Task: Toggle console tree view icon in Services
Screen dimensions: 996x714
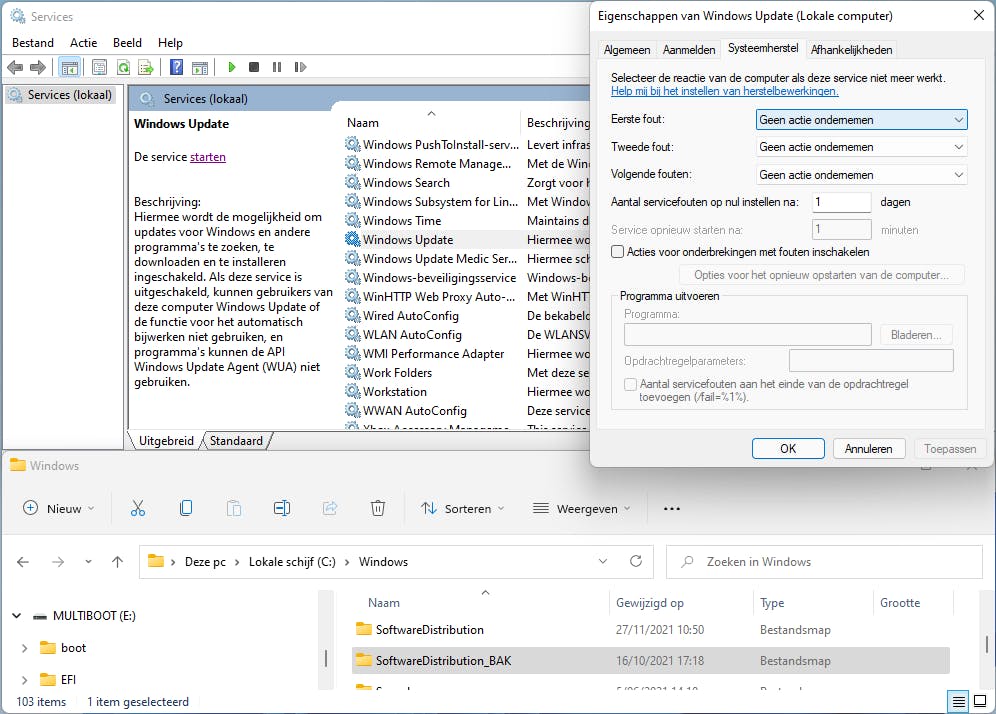Action: pos(69,67)
